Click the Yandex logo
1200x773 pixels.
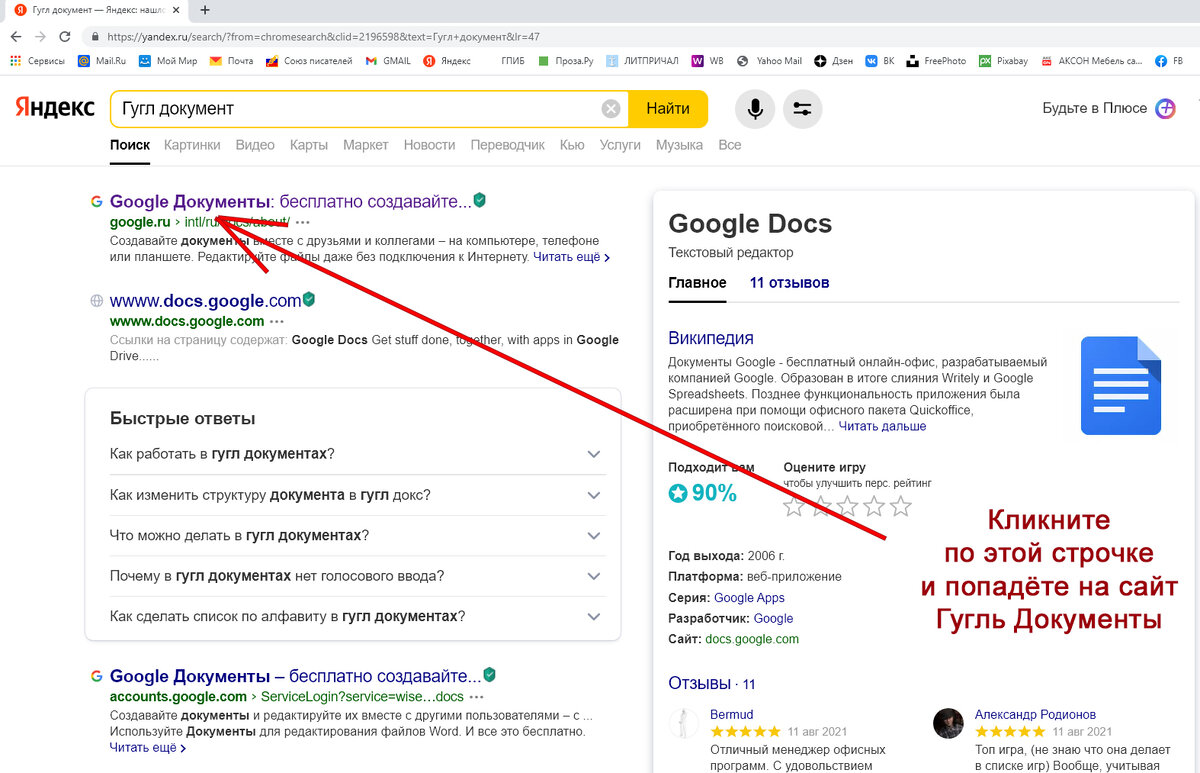click(55, 108)
